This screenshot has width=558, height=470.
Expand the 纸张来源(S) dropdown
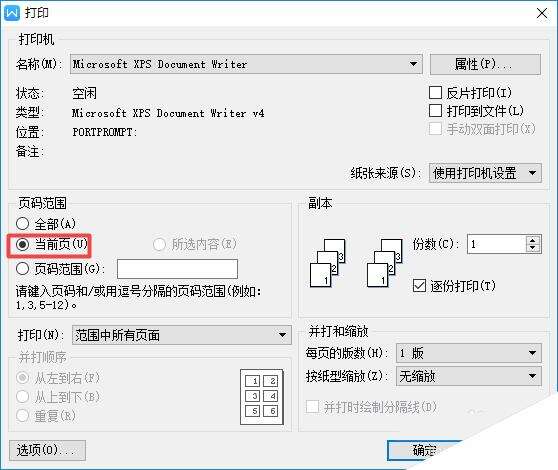click(485, 173)
